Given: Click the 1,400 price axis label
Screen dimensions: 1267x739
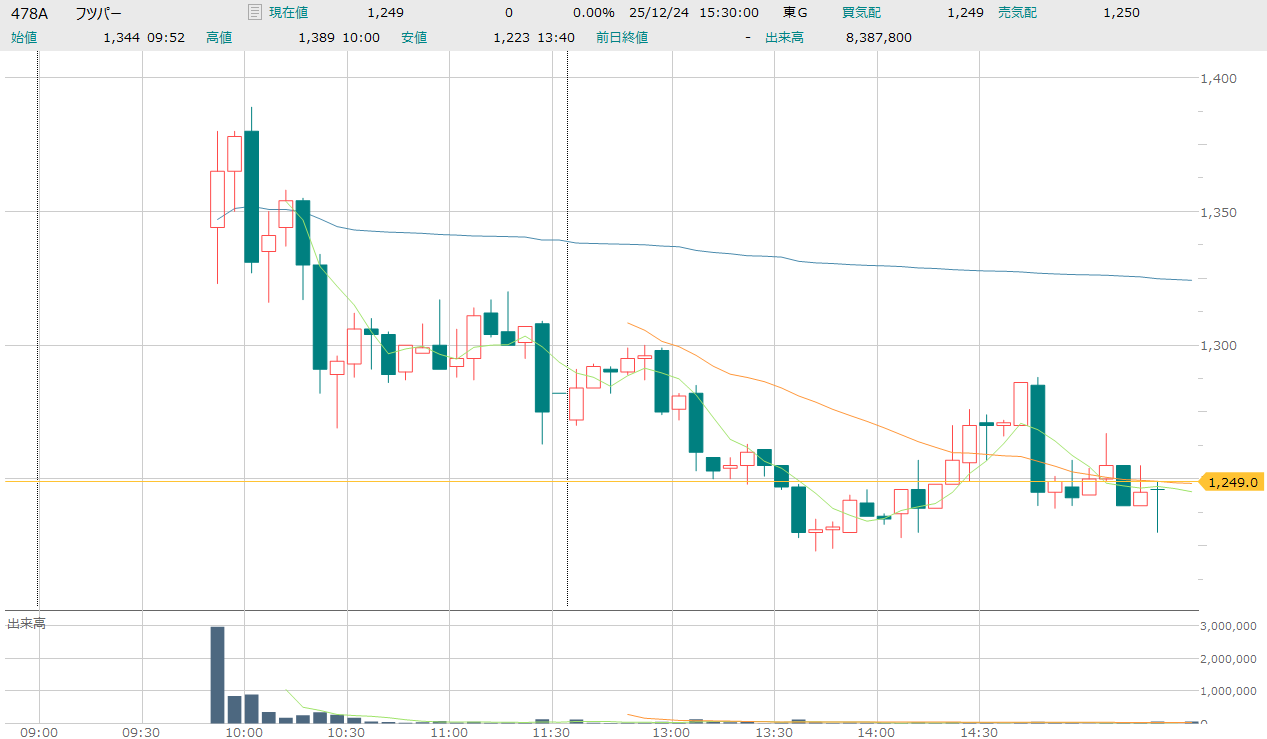Looking at the screenshot, I should point(1218,78).
